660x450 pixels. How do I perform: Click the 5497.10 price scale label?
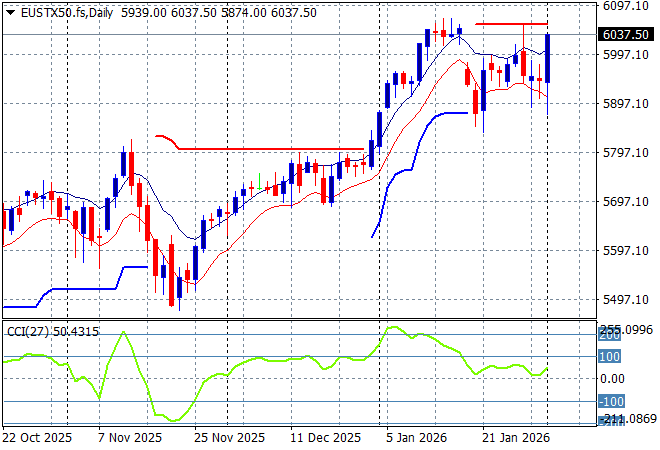pos(625,300)
